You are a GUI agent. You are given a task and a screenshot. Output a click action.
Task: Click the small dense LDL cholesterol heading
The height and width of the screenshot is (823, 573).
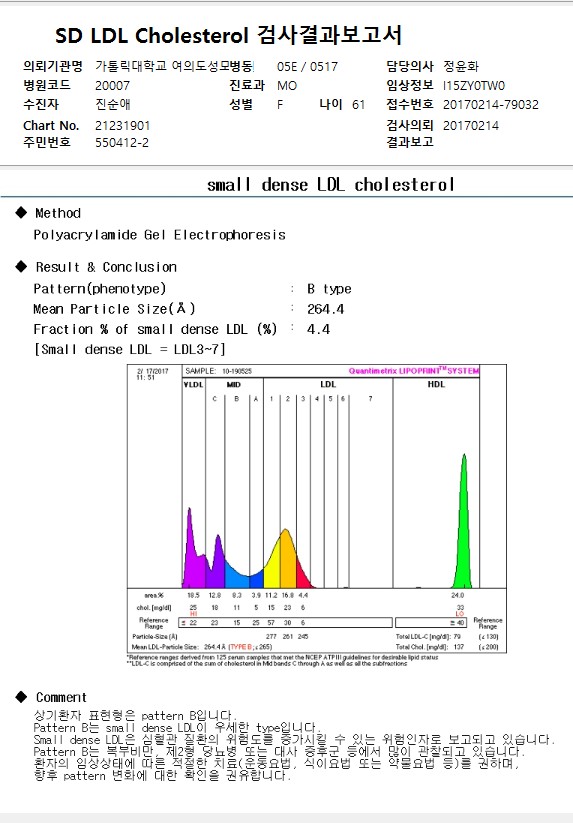pos(331,185)
